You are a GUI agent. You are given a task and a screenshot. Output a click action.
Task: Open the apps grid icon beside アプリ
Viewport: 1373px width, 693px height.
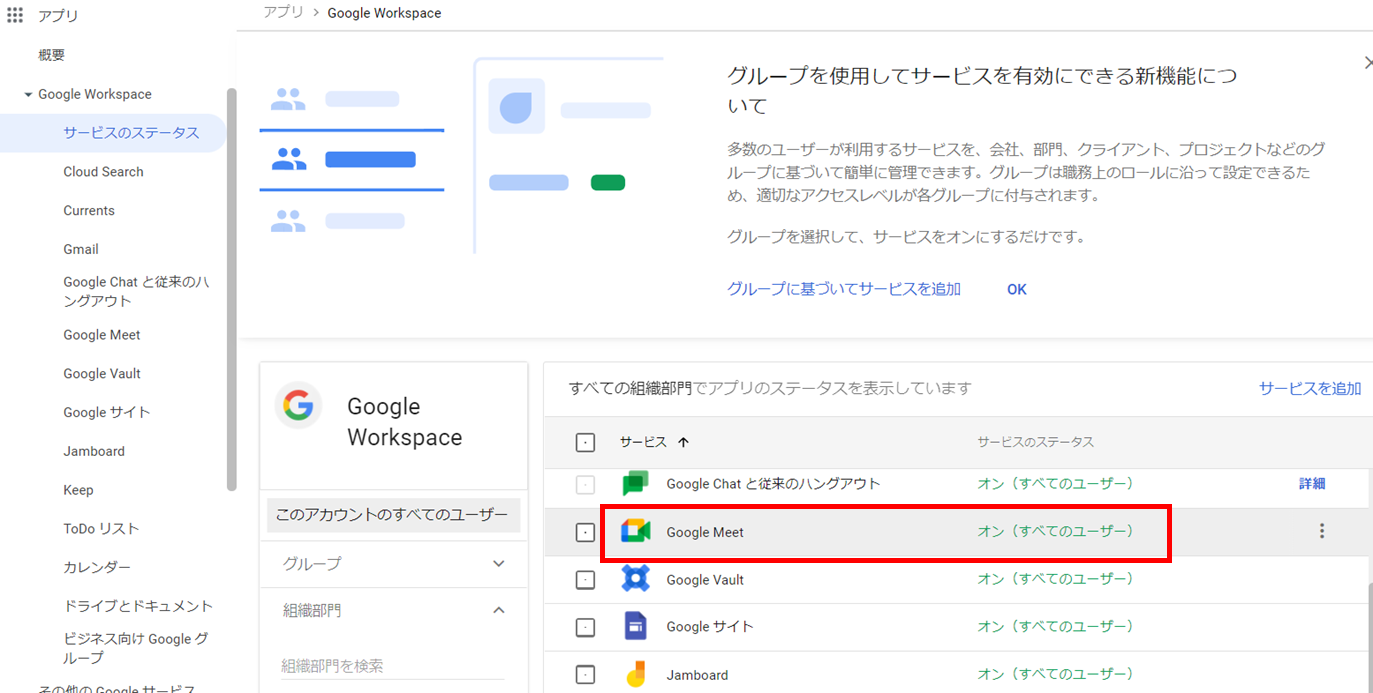click(14, 15)
